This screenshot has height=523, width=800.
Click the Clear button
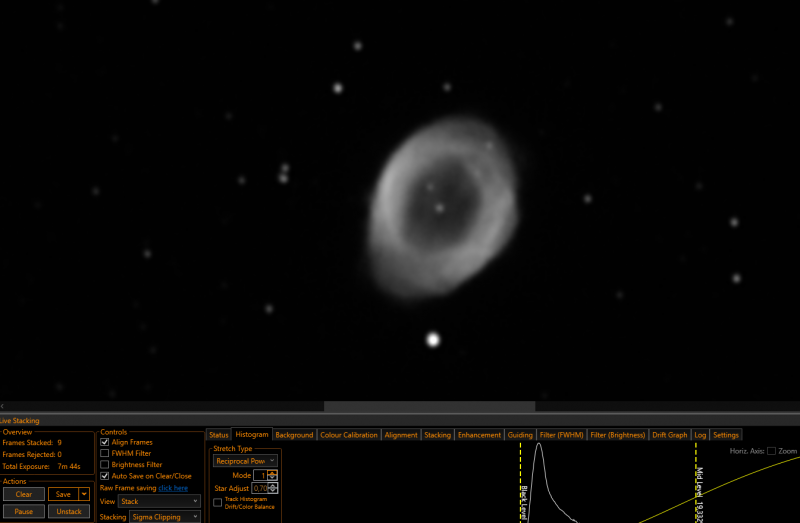(x=23, y=494)
